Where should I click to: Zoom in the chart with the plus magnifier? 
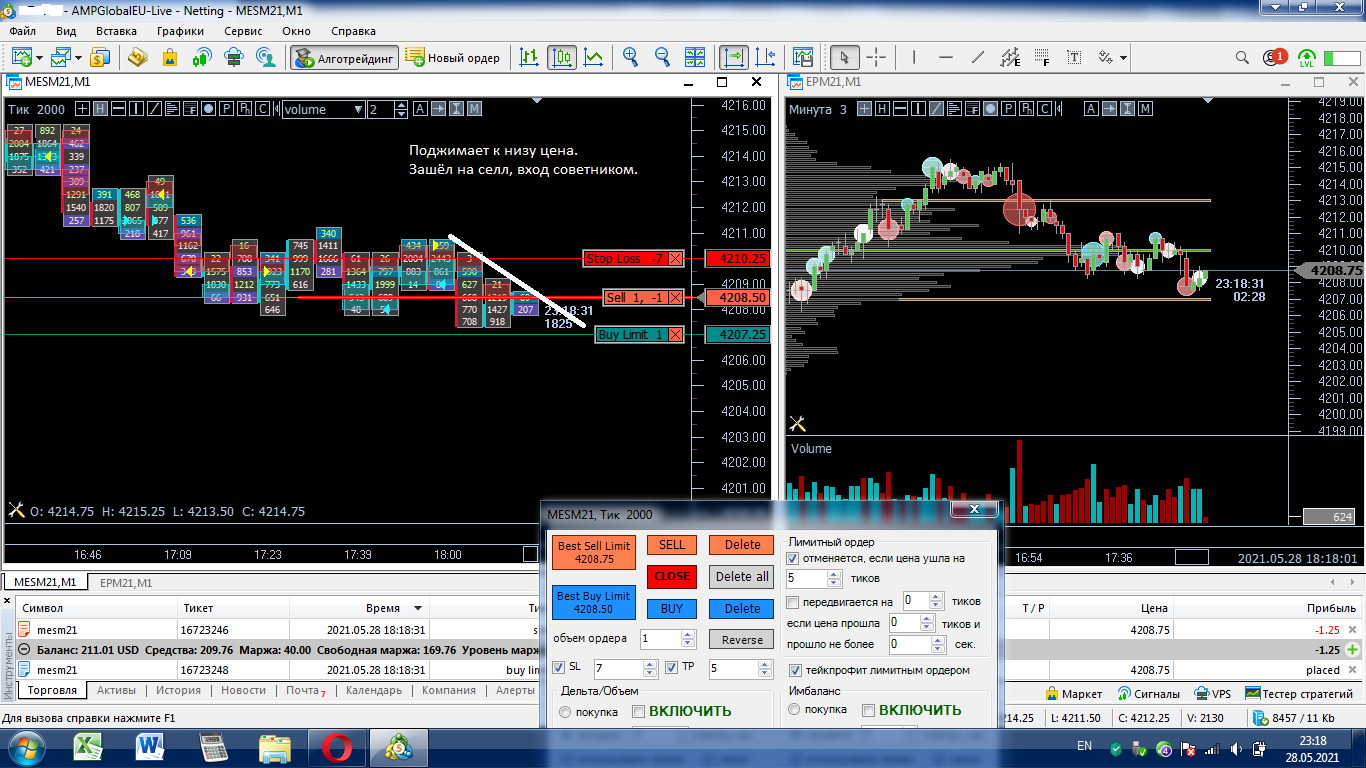631,57
